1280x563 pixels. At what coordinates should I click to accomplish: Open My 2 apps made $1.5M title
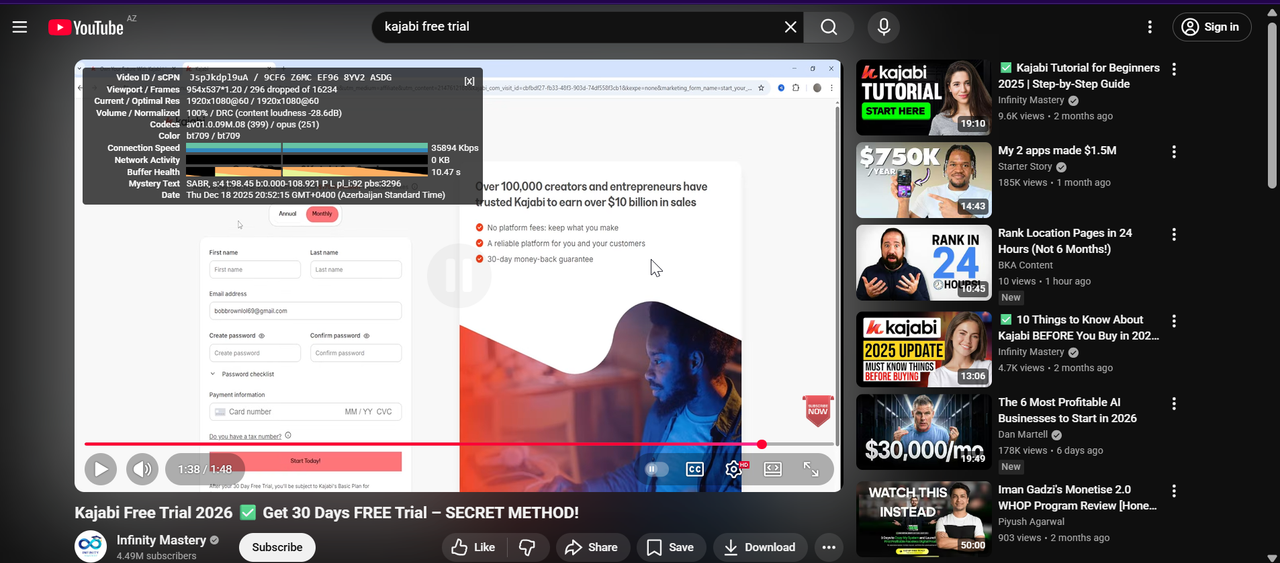coord(1057,150)
